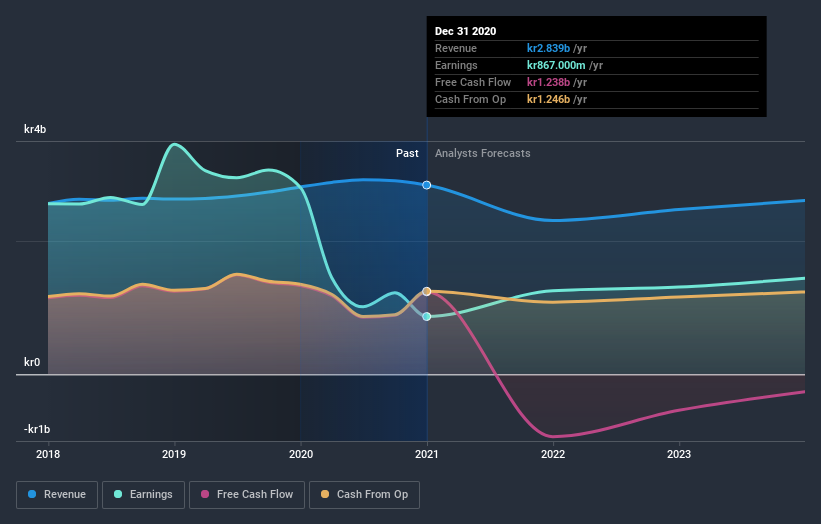Click the -kr1b y-axis label
Screen dimensions: 821x524
click(37, 429)
